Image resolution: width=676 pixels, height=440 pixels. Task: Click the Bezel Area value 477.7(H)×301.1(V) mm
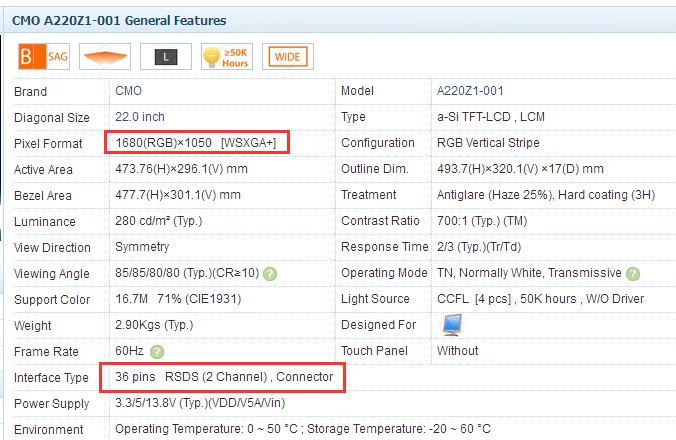click(178, 195)
